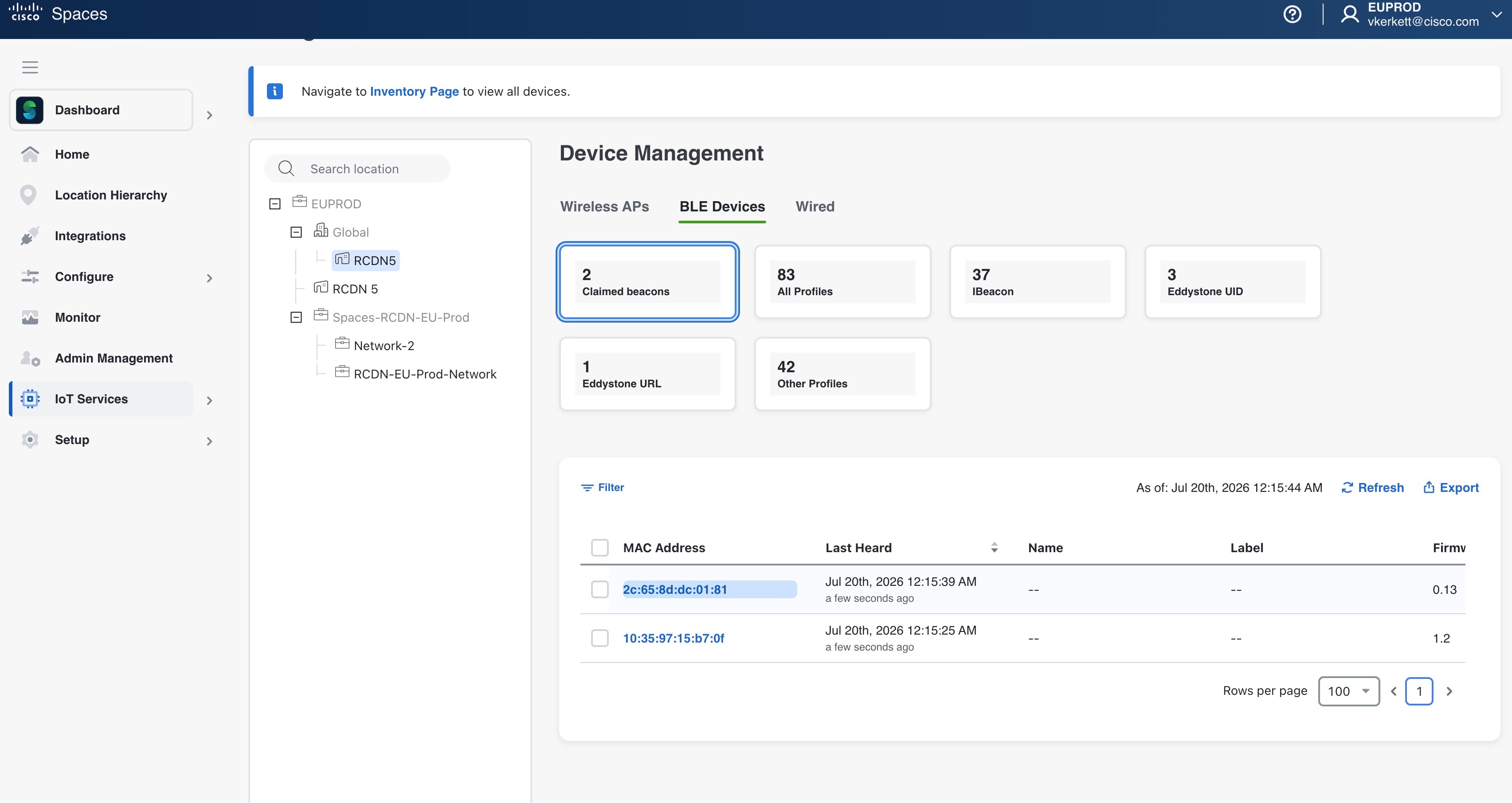Open Home in the sidebar
This screenshot has width=1512, height=803.
coord(72,154)
